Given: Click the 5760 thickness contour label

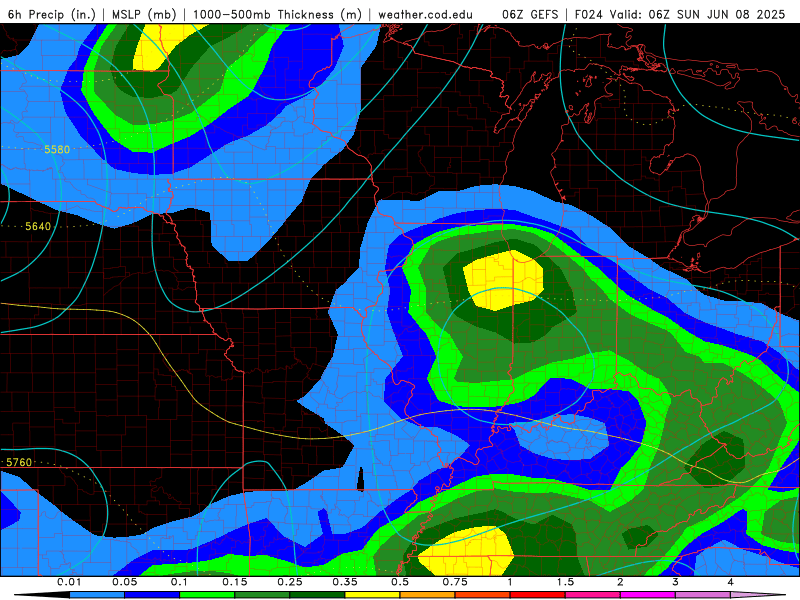Looking at the screenshot, I should [19, 462].
